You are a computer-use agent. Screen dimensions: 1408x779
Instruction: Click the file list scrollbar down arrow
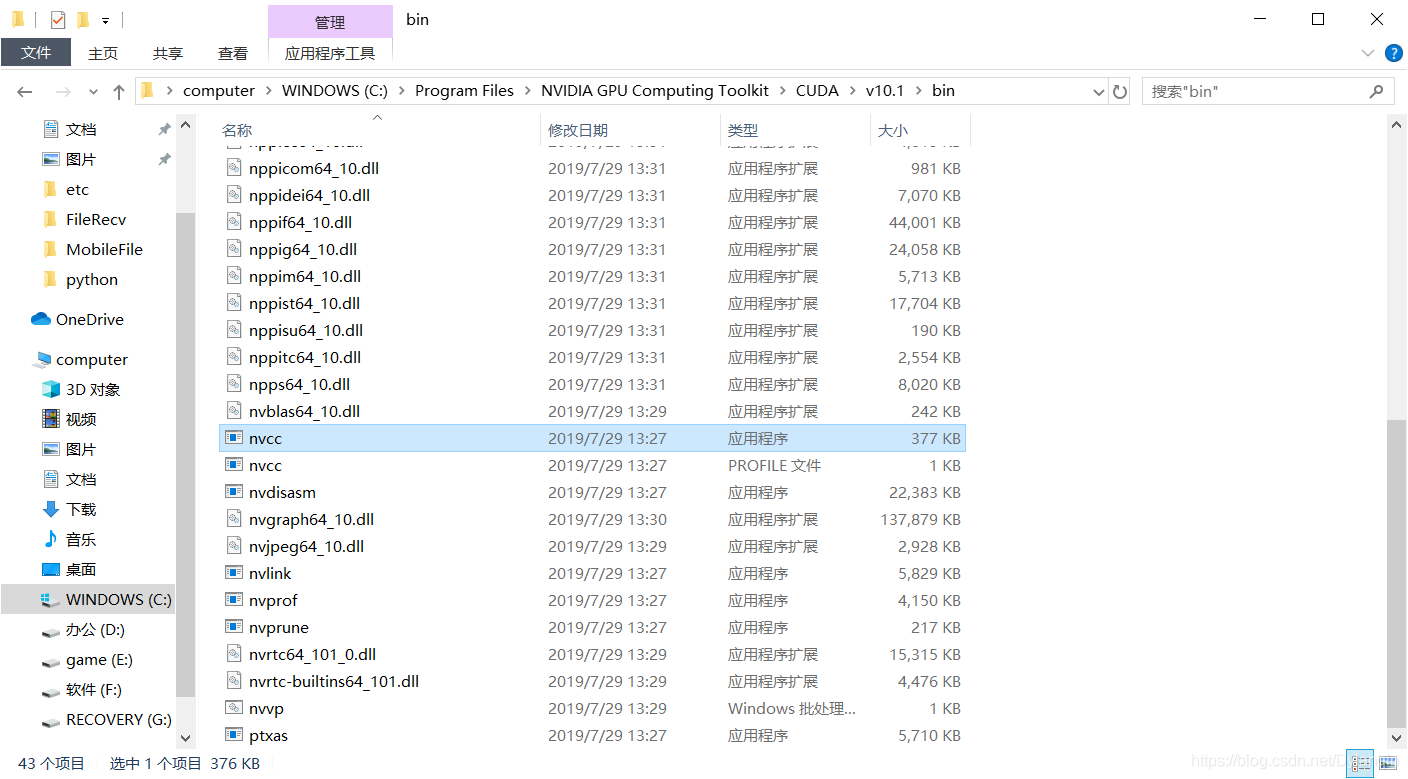[x=1397, y=737]
